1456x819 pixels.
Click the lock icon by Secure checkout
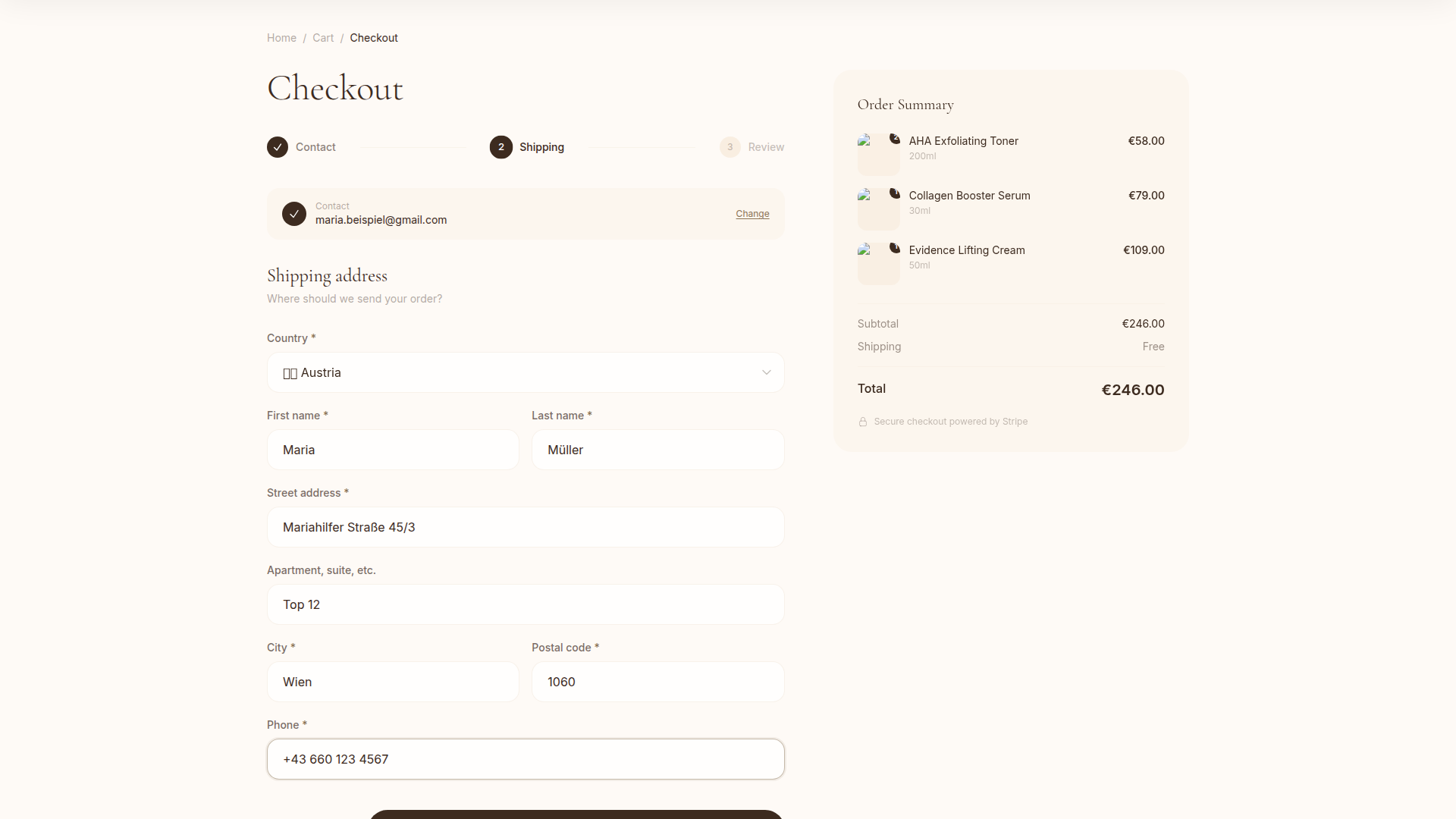863,422
